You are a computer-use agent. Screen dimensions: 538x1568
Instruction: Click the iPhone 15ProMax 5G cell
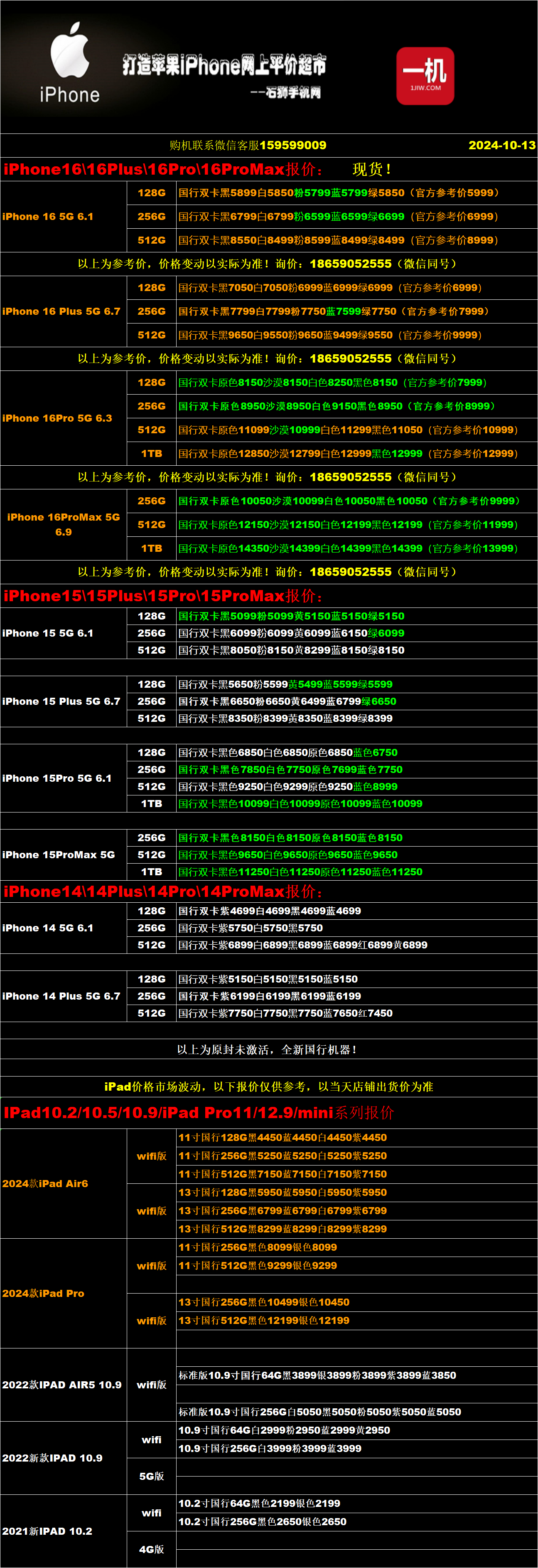pyautogui.click(x=63, y=854)
